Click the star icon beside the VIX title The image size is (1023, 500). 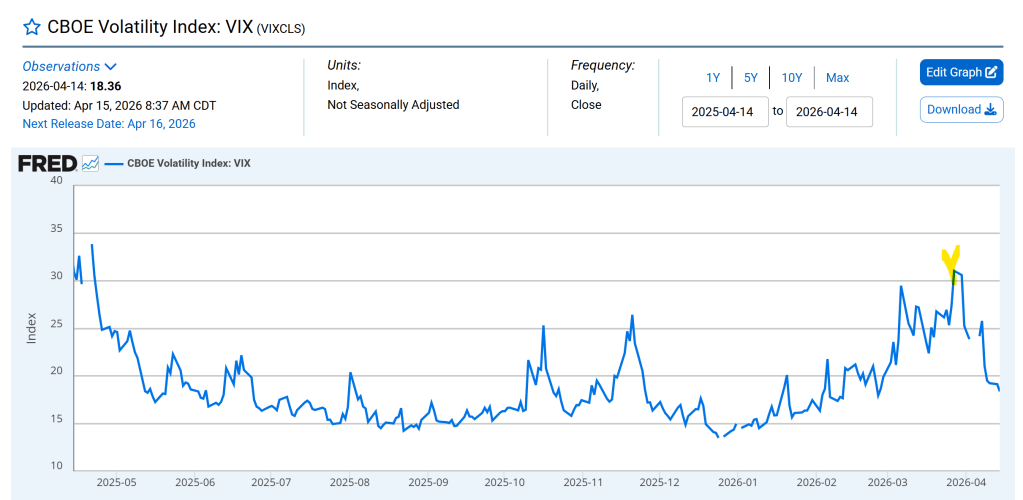click(x=32, y=28)
